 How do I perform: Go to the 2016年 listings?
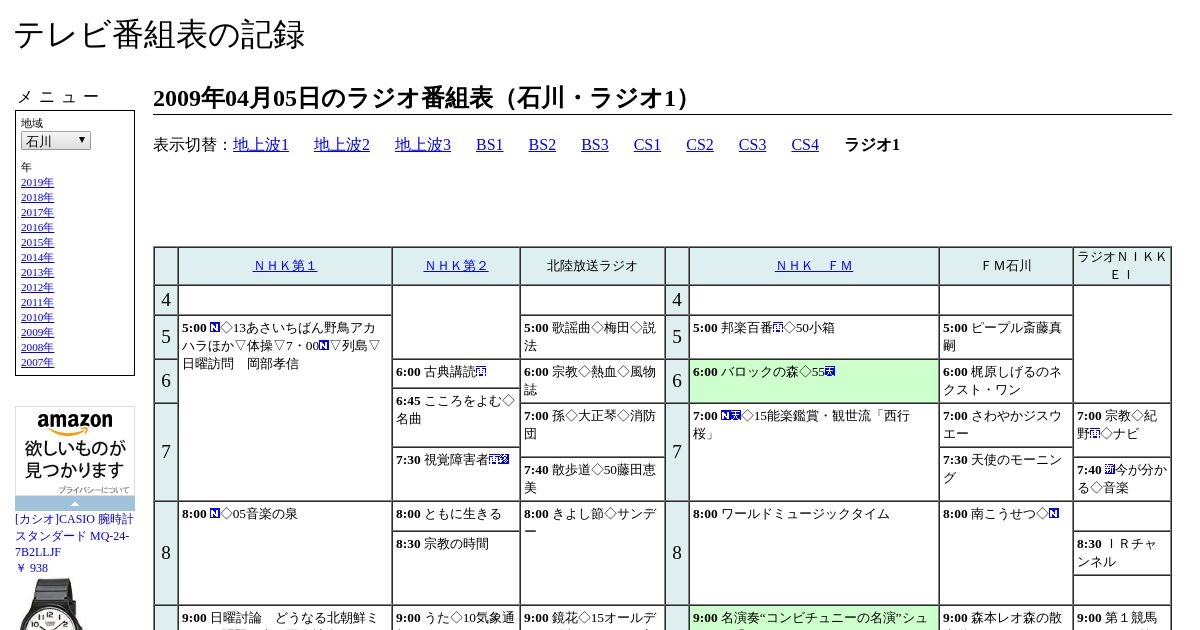tap(37, 227)
